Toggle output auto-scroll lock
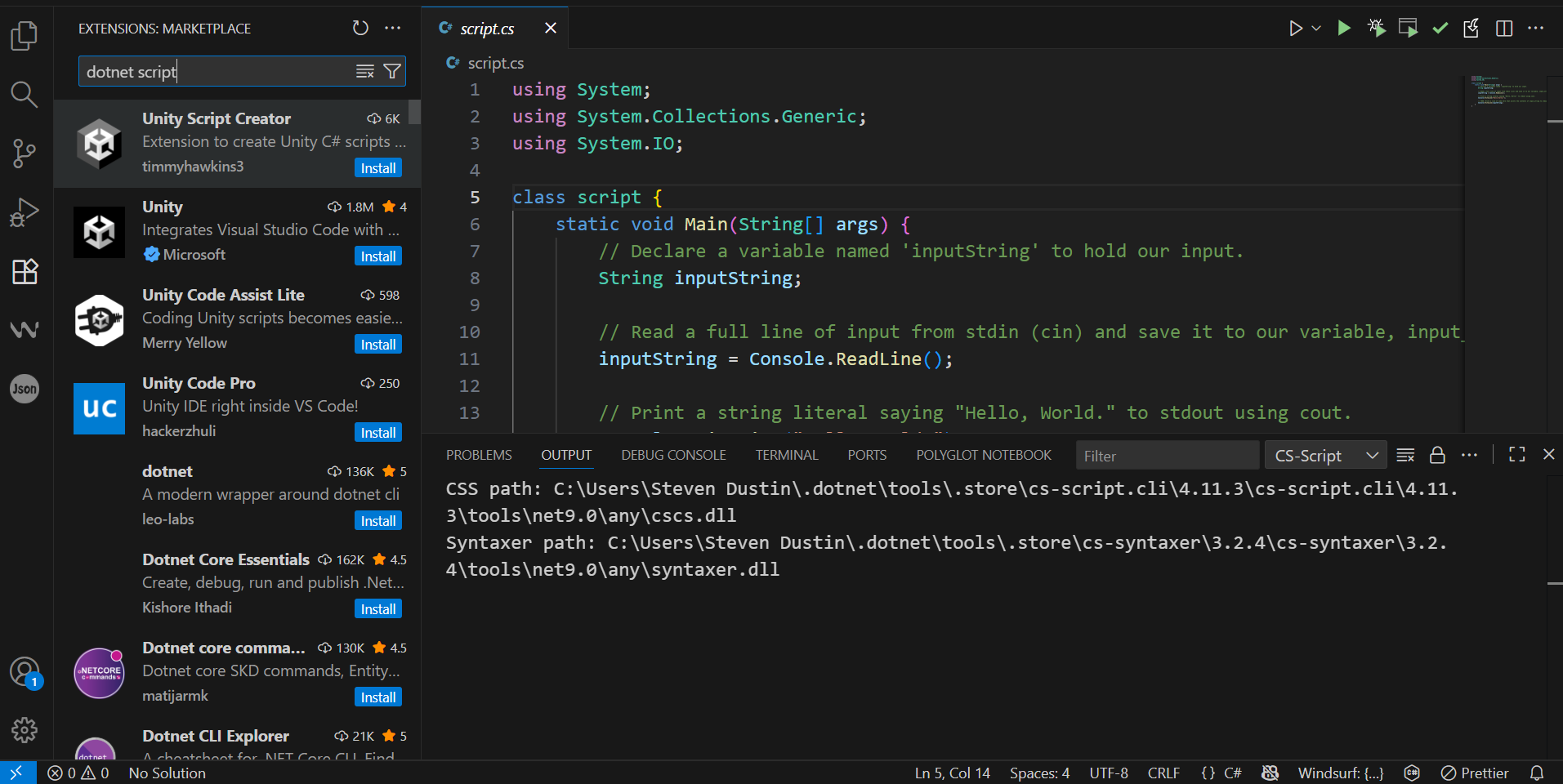Screen dimensions: 1563x784 (1437, 455)
